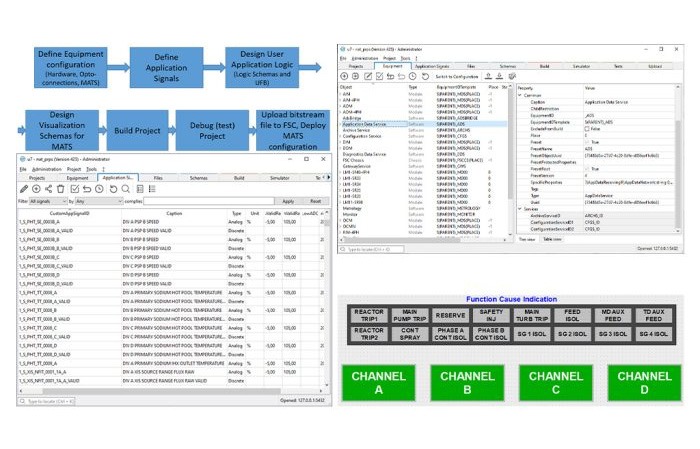
Task: Click the first add circle icon in Equipment toolbar
Action: click(x=345, y=76)
